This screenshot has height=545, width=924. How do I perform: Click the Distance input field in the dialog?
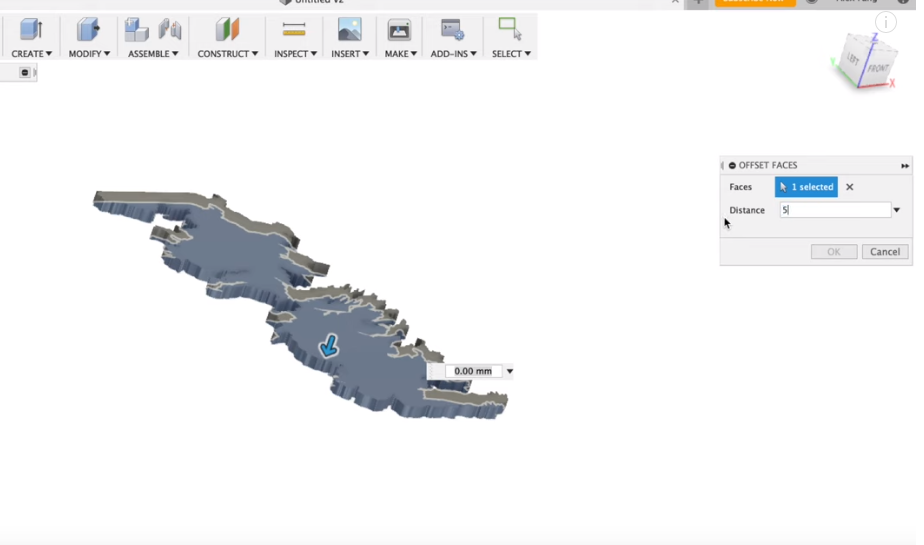click(835, 210)
